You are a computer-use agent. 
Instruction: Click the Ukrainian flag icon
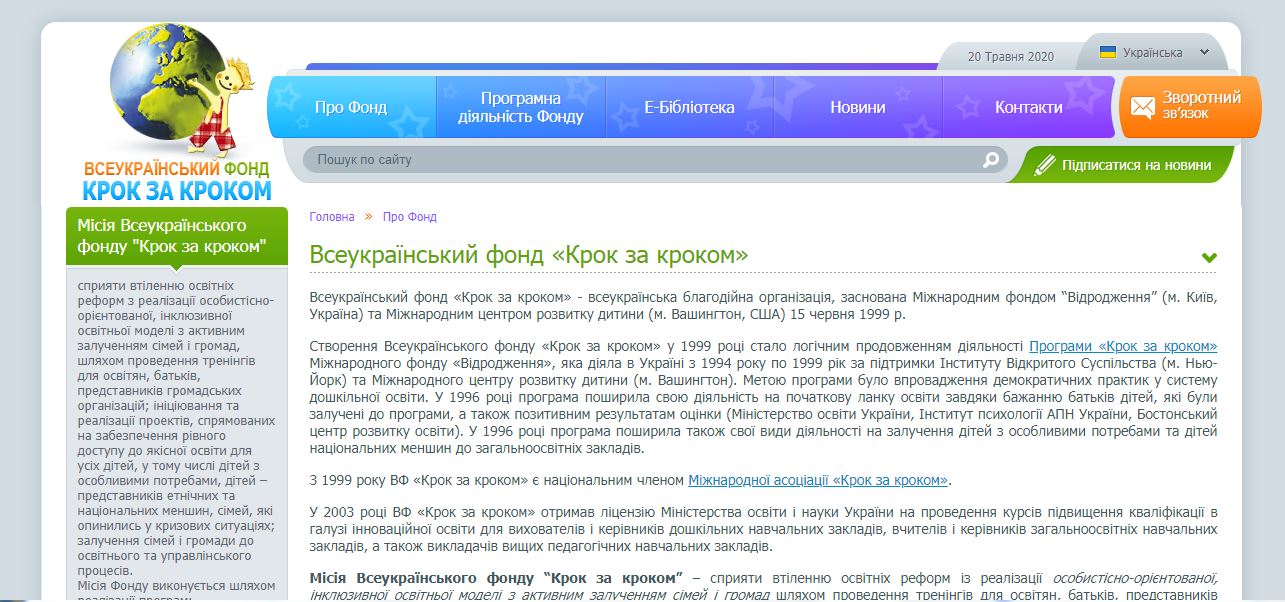click(1108, 53)
